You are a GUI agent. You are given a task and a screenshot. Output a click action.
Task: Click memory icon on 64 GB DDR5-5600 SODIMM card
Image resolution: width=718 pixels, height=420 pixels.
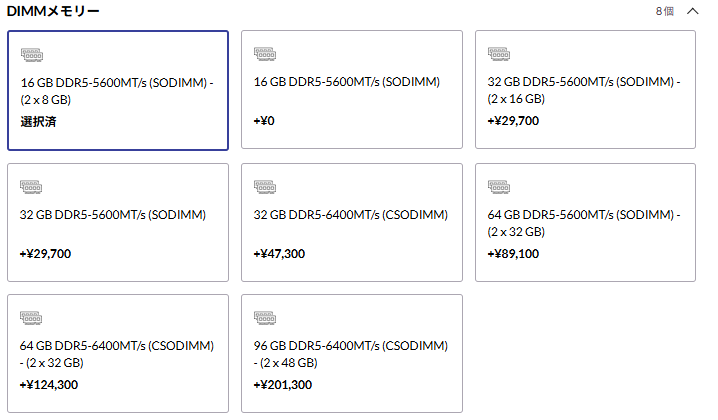499,187
